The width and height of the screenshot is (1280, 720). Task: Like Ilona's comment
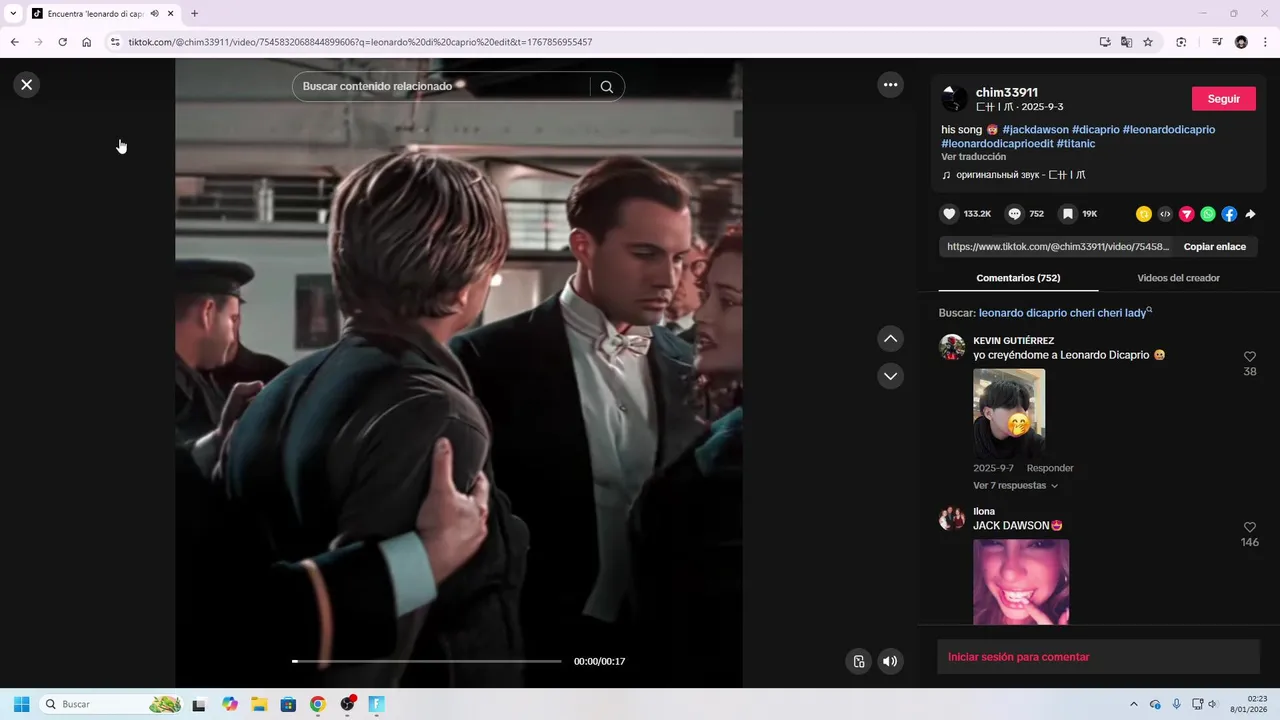[1250, 527]
